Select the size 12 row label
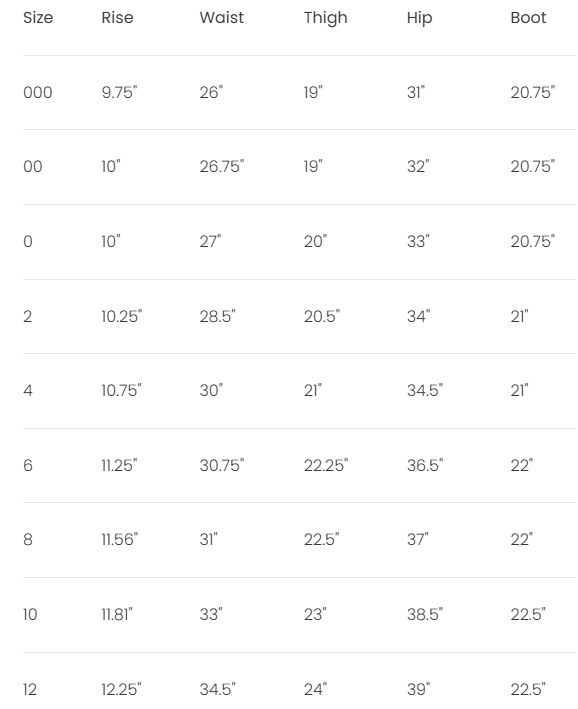 [30, 689]
